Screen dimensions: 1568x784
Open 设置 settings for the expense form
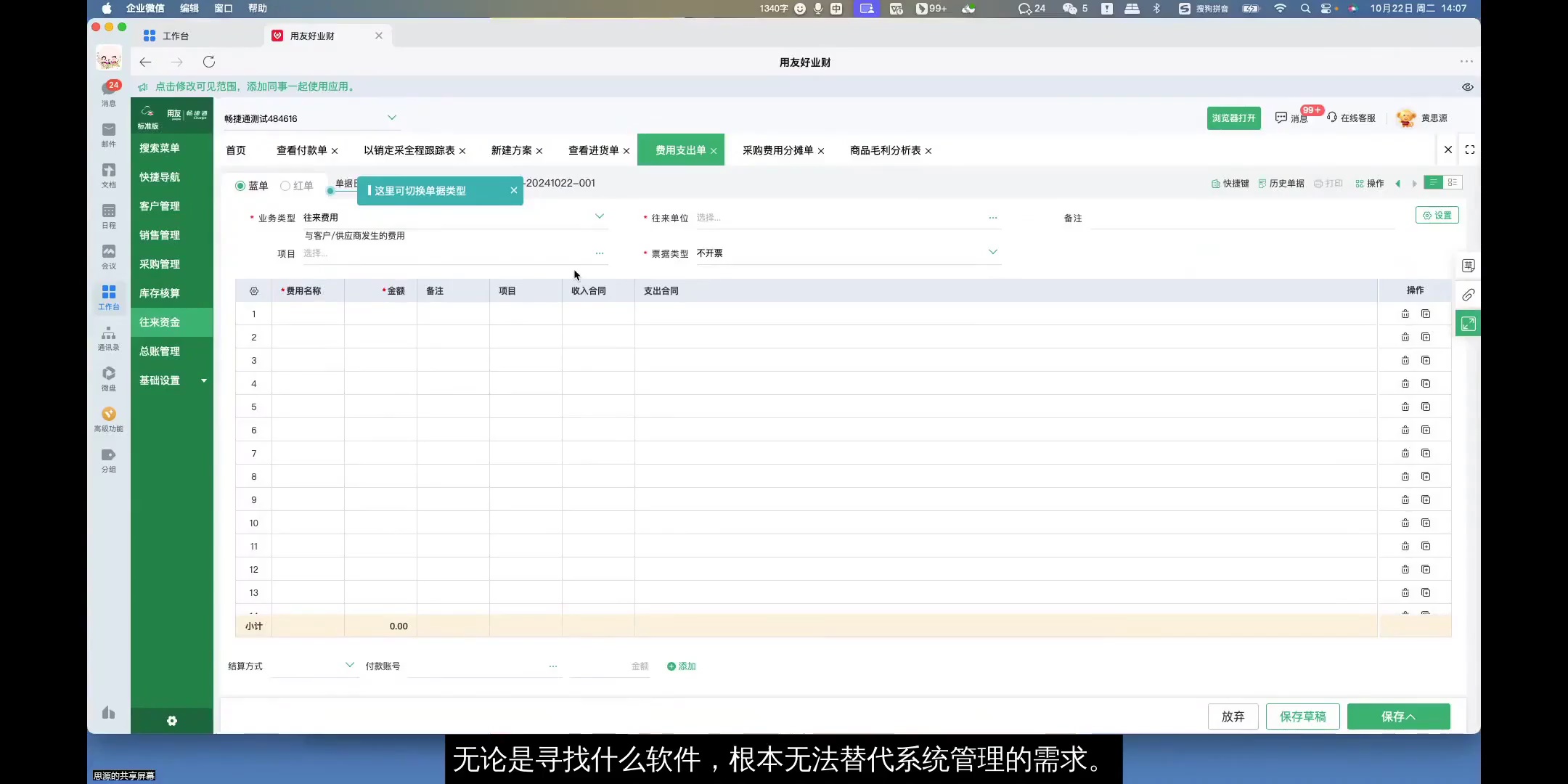1437,215
